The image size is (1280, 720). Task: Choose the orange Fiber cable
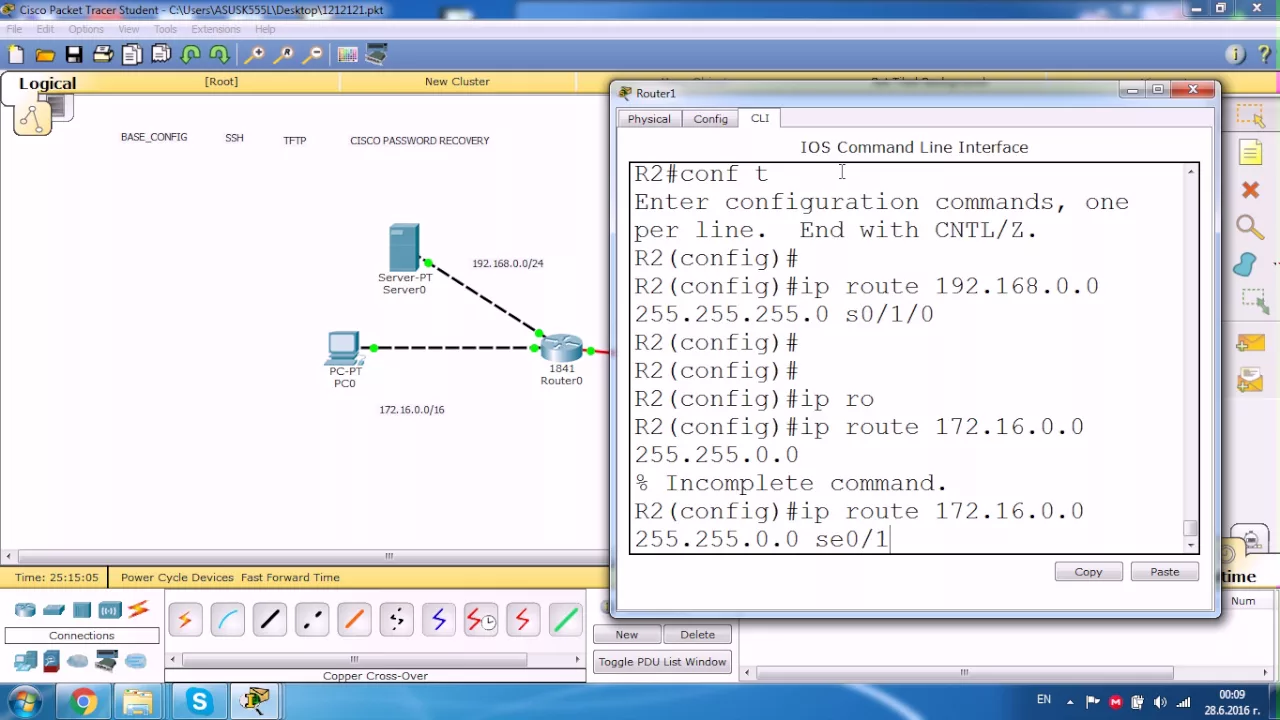tap(354, 621)
